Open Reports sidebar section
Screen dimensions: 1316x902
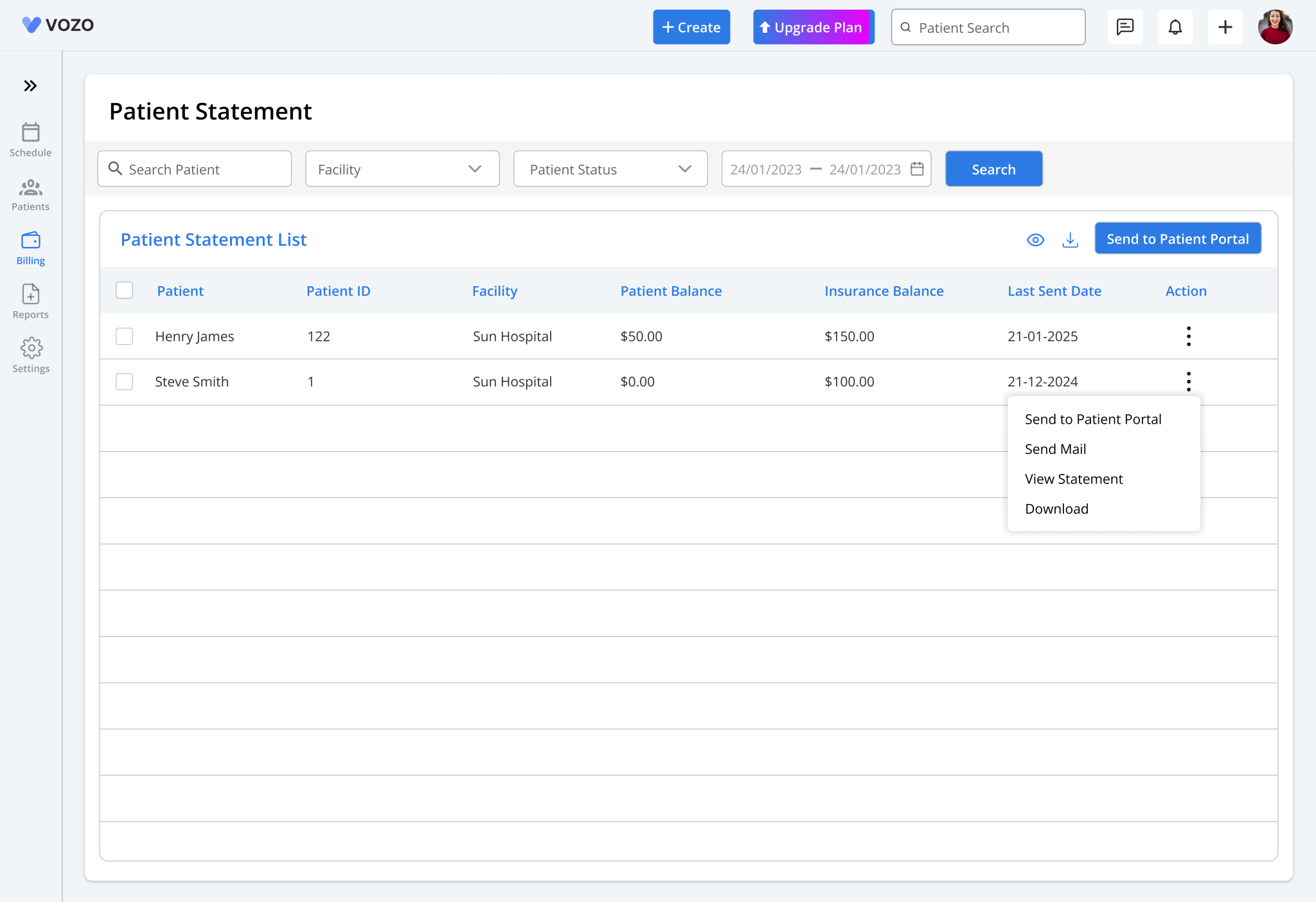click(x=30, y=302)
